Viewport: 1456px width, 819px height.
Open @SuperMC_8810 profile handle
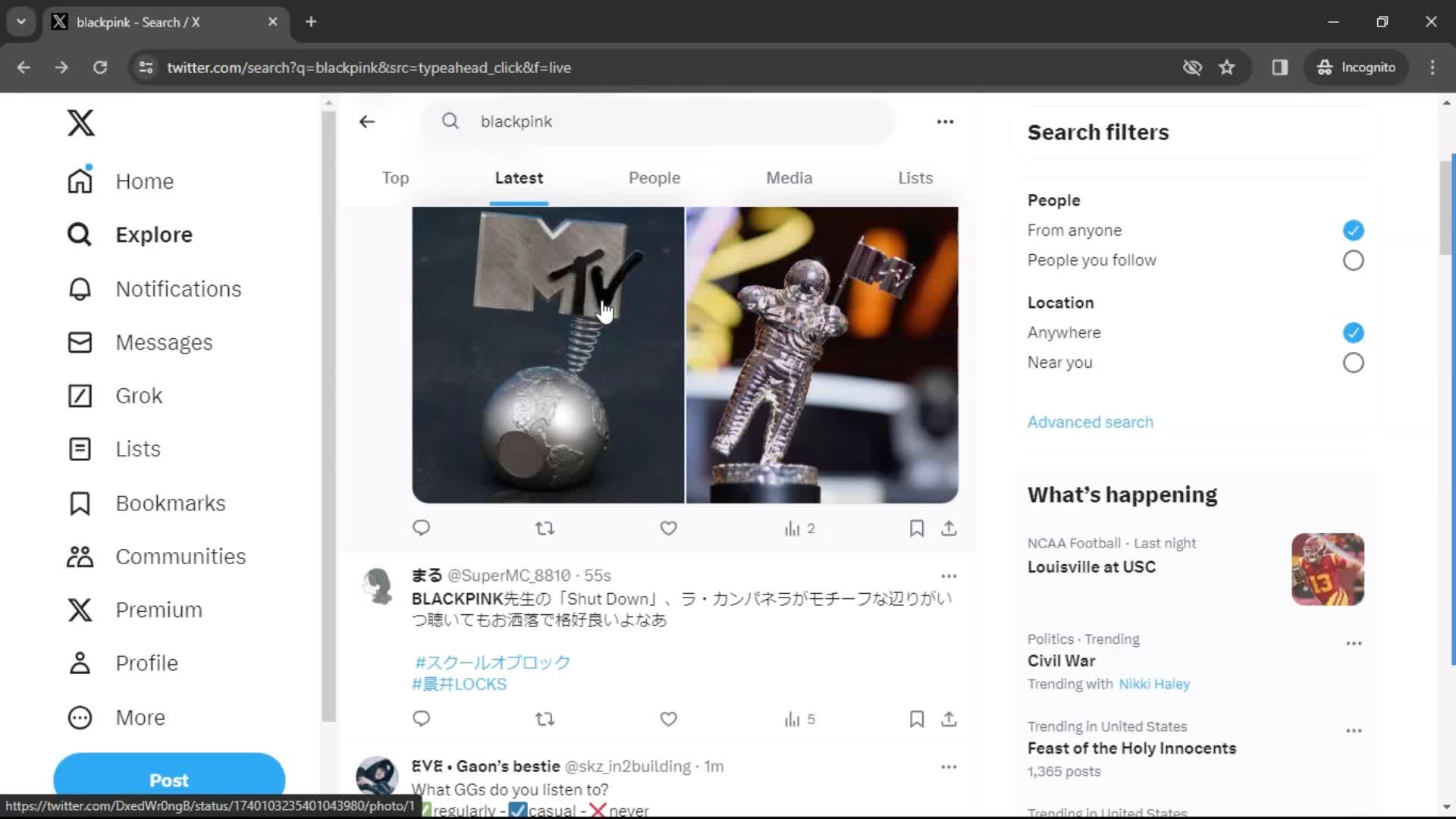point(509,576)
